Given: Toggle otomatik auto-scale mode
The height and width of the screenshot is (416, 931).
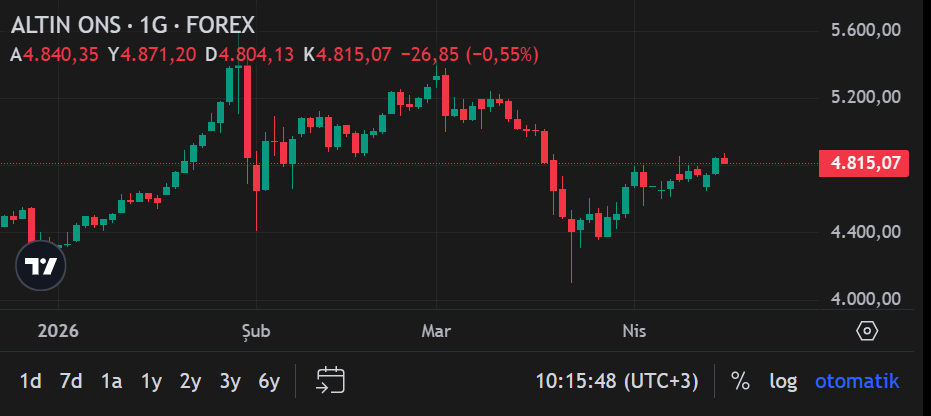Looking at the screenshot, I should click(x=857, y=381).
